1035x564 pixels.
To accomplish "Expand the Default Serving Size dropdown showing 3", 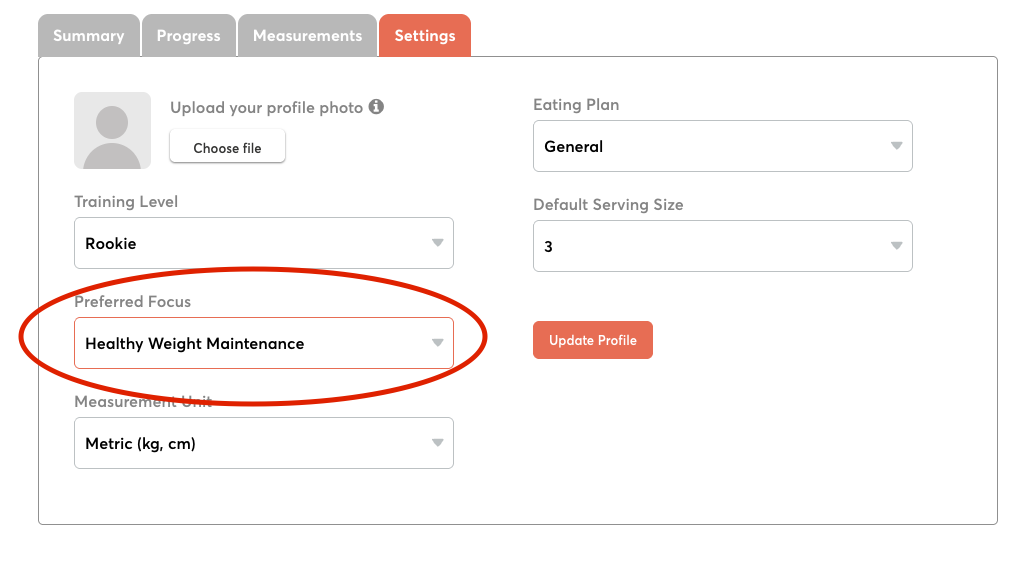I will (722, 246).
